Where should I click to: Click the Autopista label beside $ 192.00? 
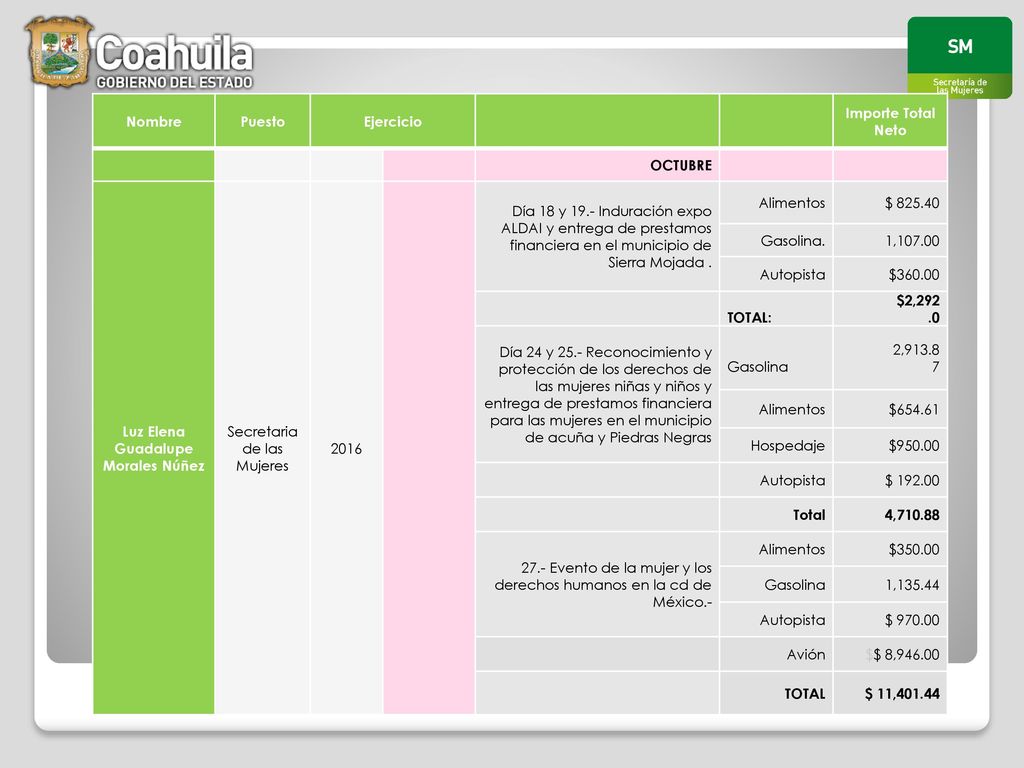point(792,481)
